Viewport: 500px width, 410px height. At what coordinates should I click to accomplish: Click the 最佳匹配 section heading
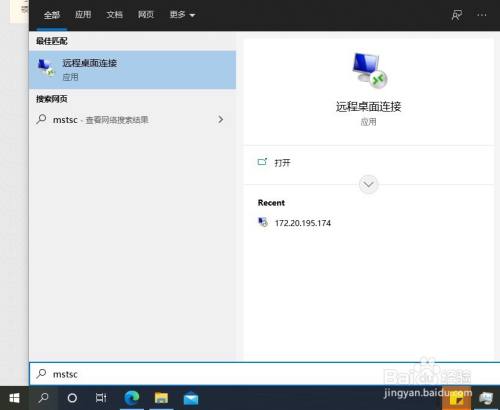pos(52,41)
